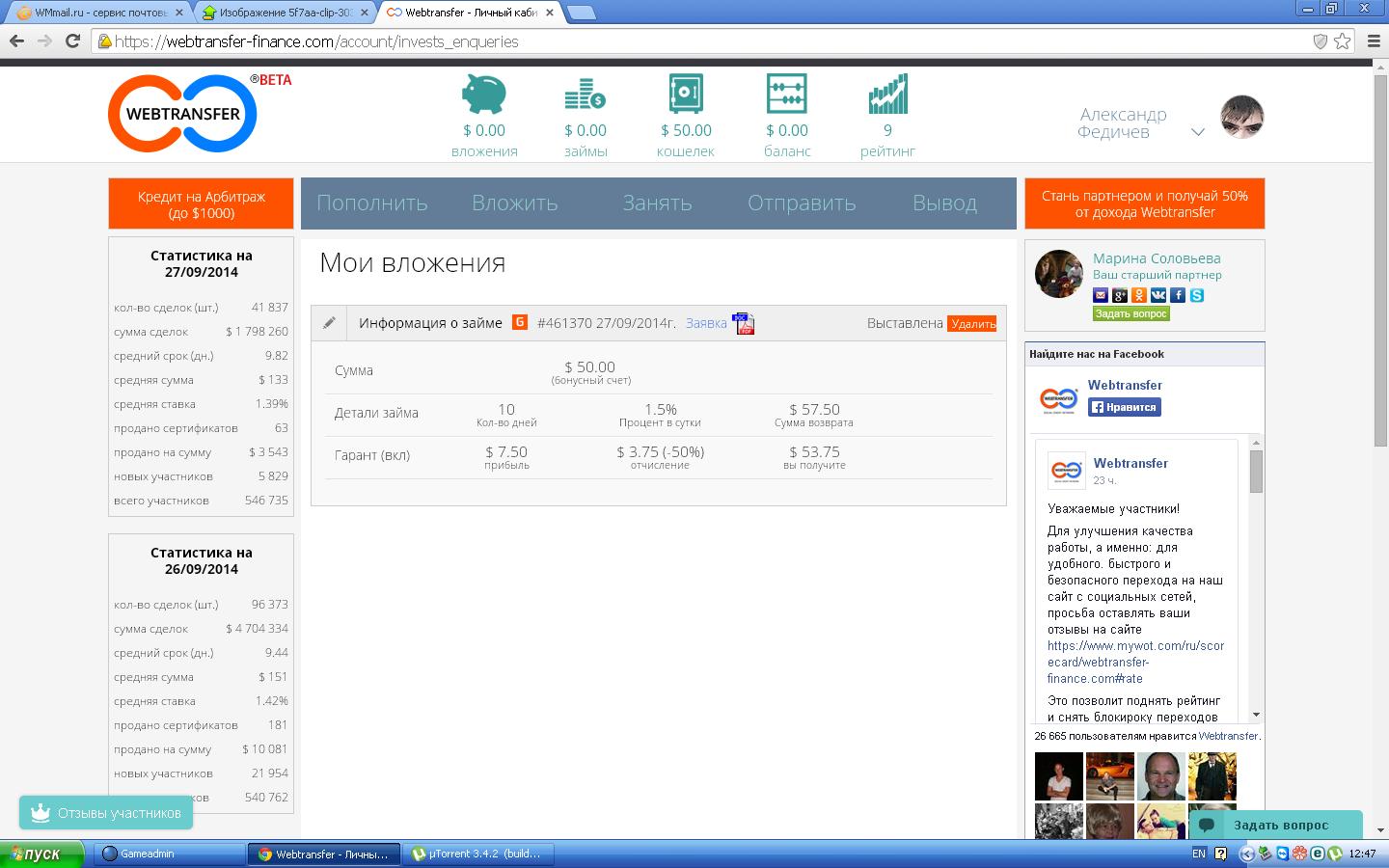
Task: Click ESET icon in system tray
Action: tap(1318, 854)
